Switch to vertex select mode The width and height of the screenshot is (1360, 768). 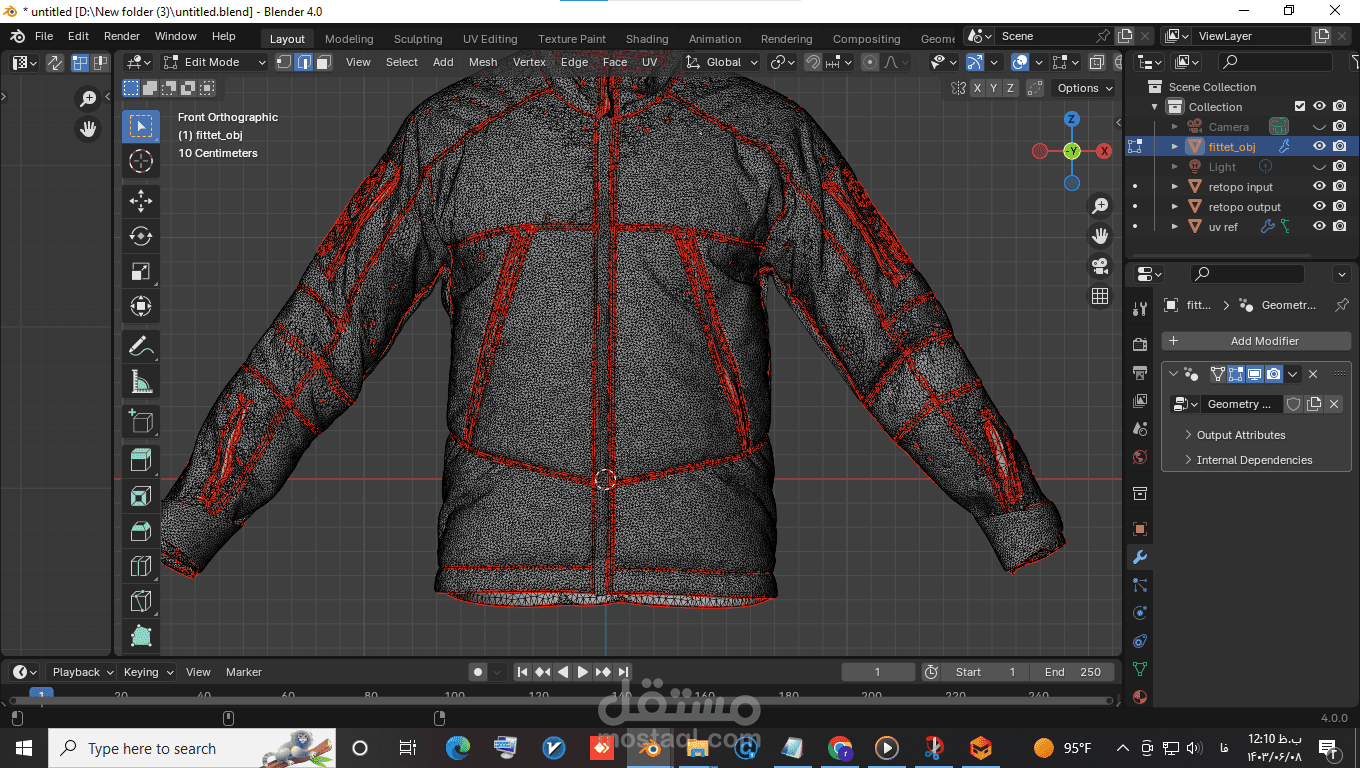pos(284,62)
